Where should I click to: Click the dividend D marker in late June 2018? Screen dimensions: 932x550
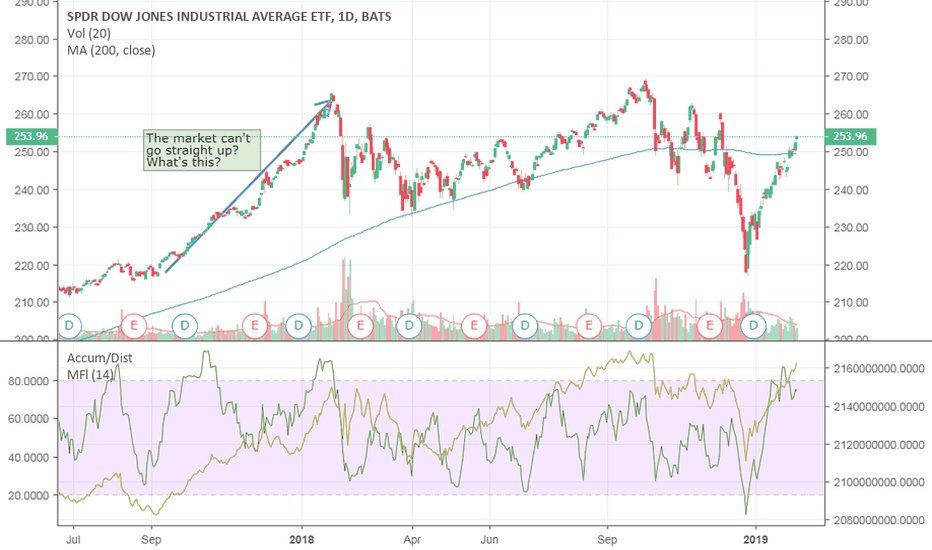525,326
